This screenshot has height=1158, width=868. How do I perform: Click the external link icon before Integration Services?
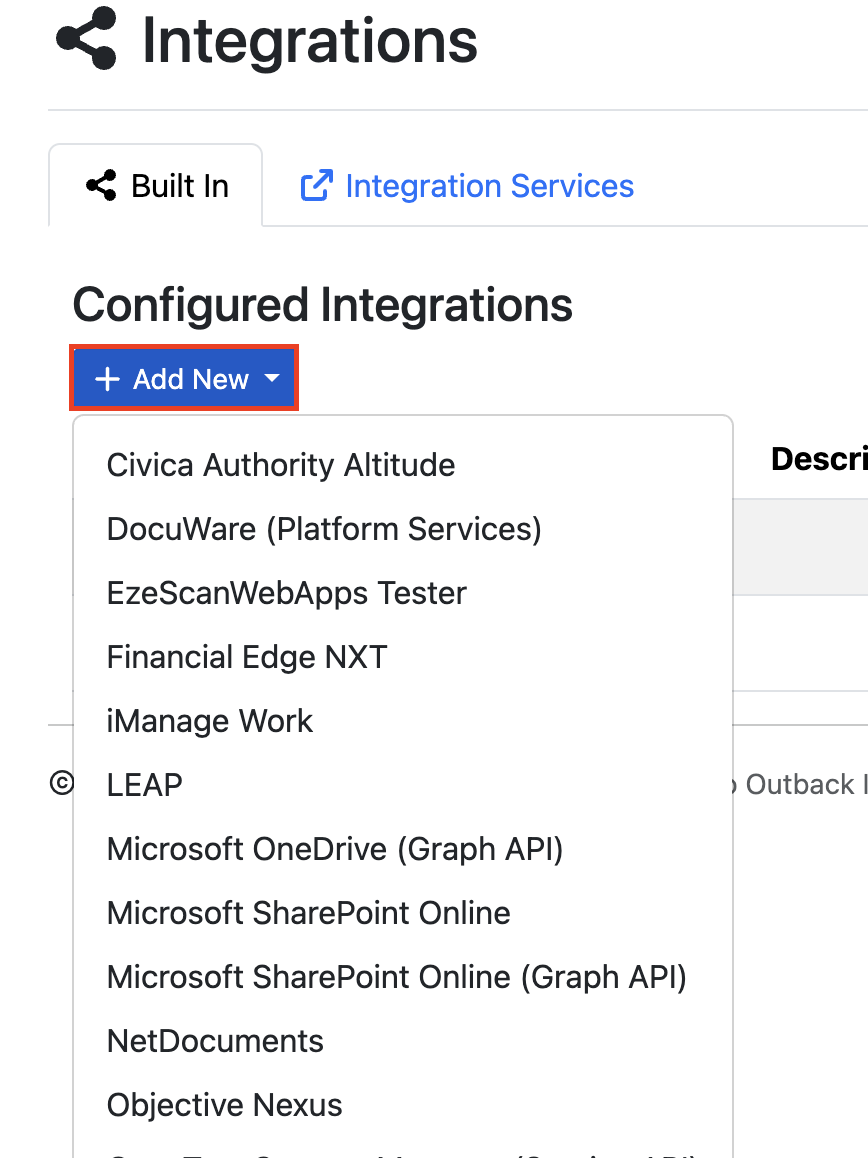[x=316, y=185]
